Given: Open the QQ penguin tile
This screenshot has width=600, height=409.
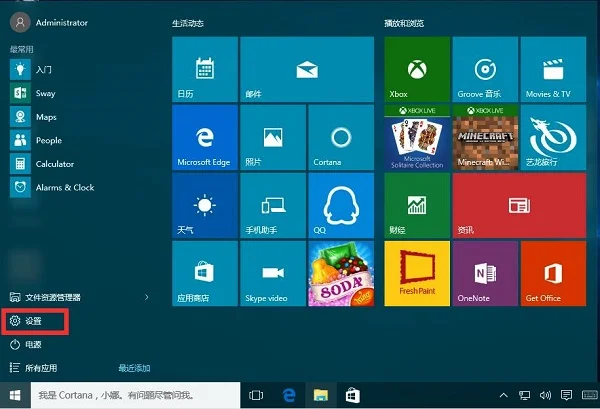Looking at the screenshot, I should tap(340, 208).
